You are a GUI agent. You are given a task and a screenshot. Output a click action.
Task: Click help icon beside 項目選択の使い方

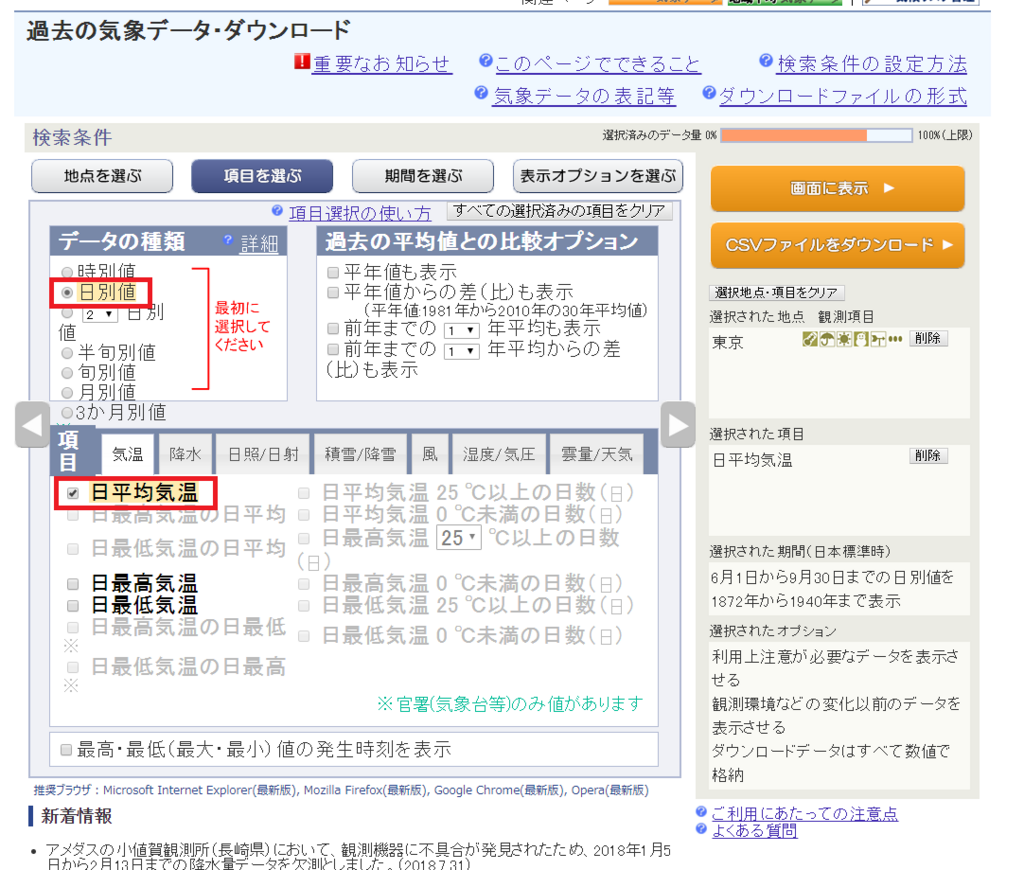(278, 210)
